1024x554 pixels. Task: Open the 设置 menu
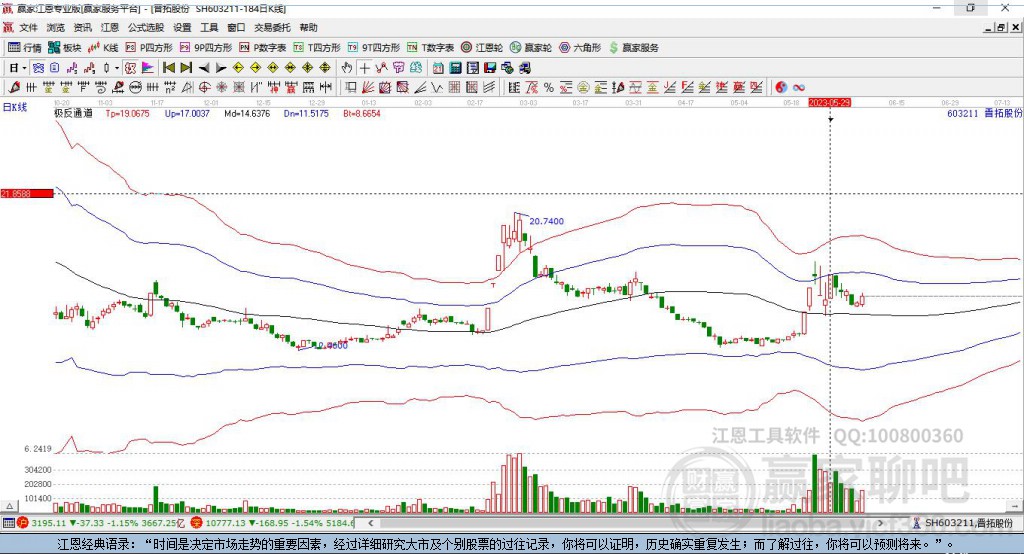tap(182, 27)
